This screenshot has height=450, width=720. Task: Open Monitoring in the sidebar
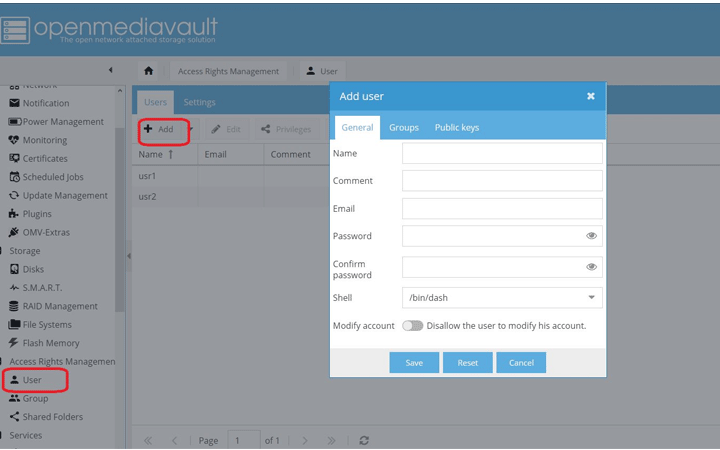(x=38, y=140)
